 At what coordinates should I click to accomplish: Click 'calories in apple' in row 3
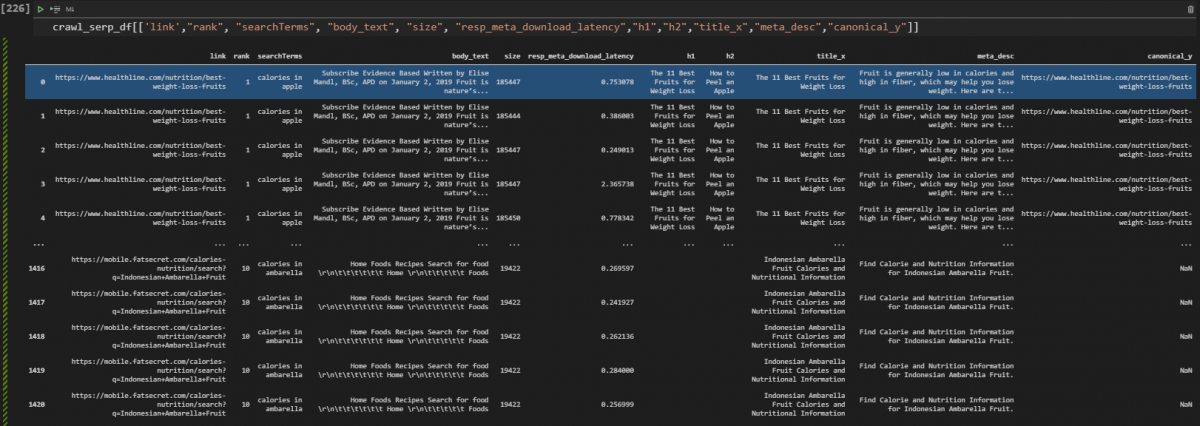pyautogui.click(x=281, y=184)
